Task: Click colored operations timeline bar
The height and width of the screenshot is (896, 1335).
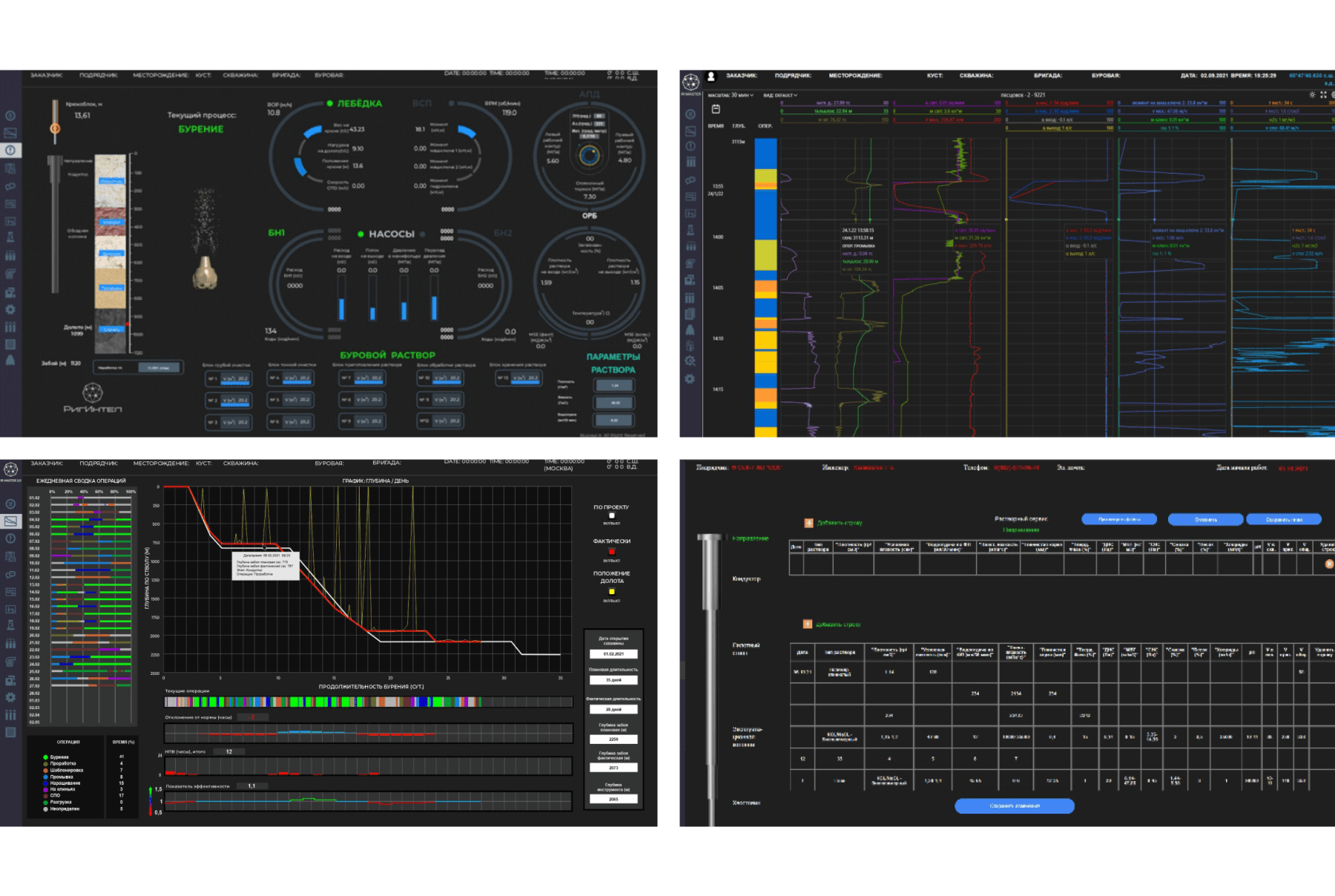Action: coord(369,702)
